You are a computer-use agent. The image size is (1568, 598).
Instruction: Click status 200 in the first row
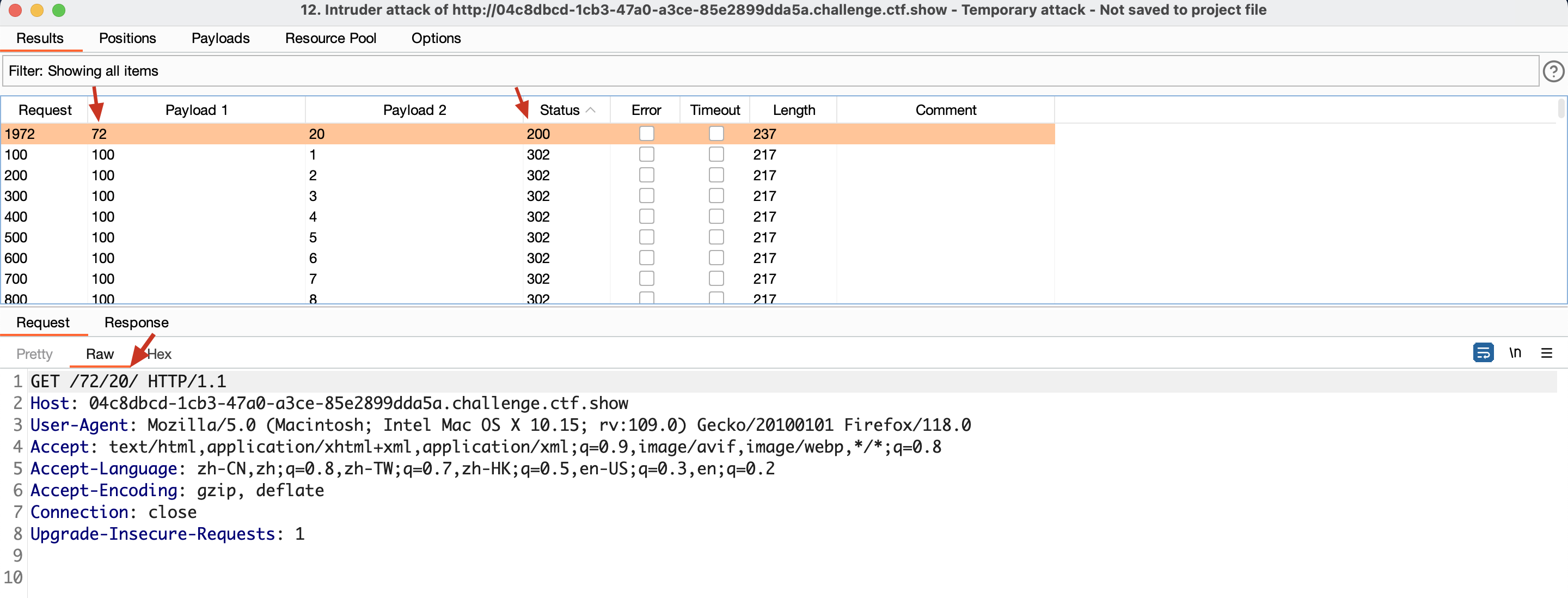pos(538,134)
